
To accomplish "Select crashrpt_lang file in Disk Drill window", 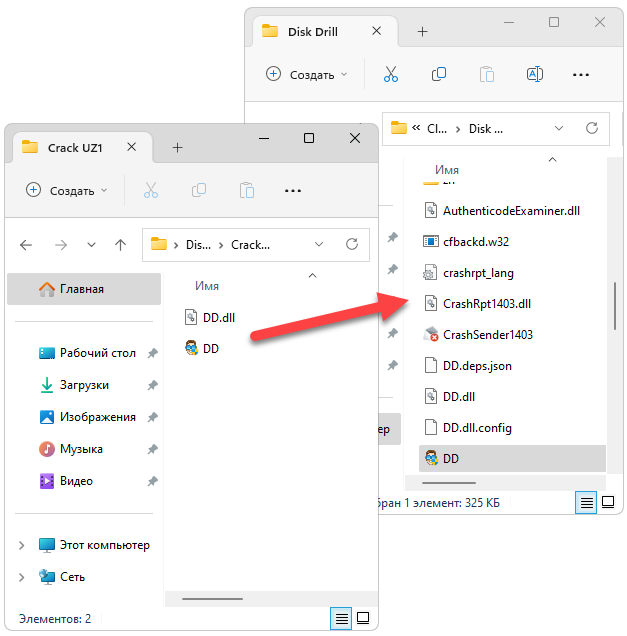I will coord(469,273).
